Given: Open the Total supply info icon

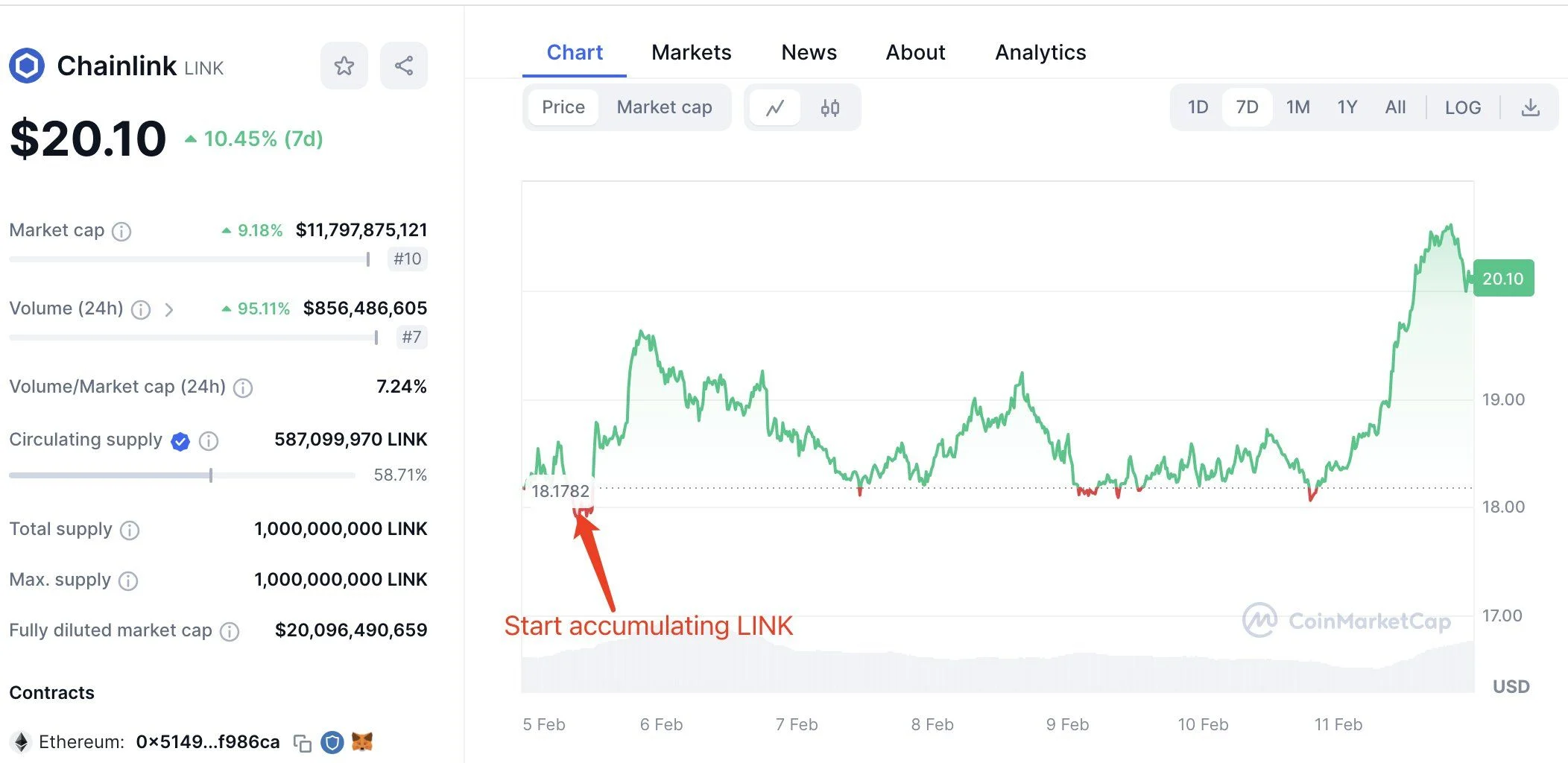Looking at the screenshot, I should coord(129,531).
